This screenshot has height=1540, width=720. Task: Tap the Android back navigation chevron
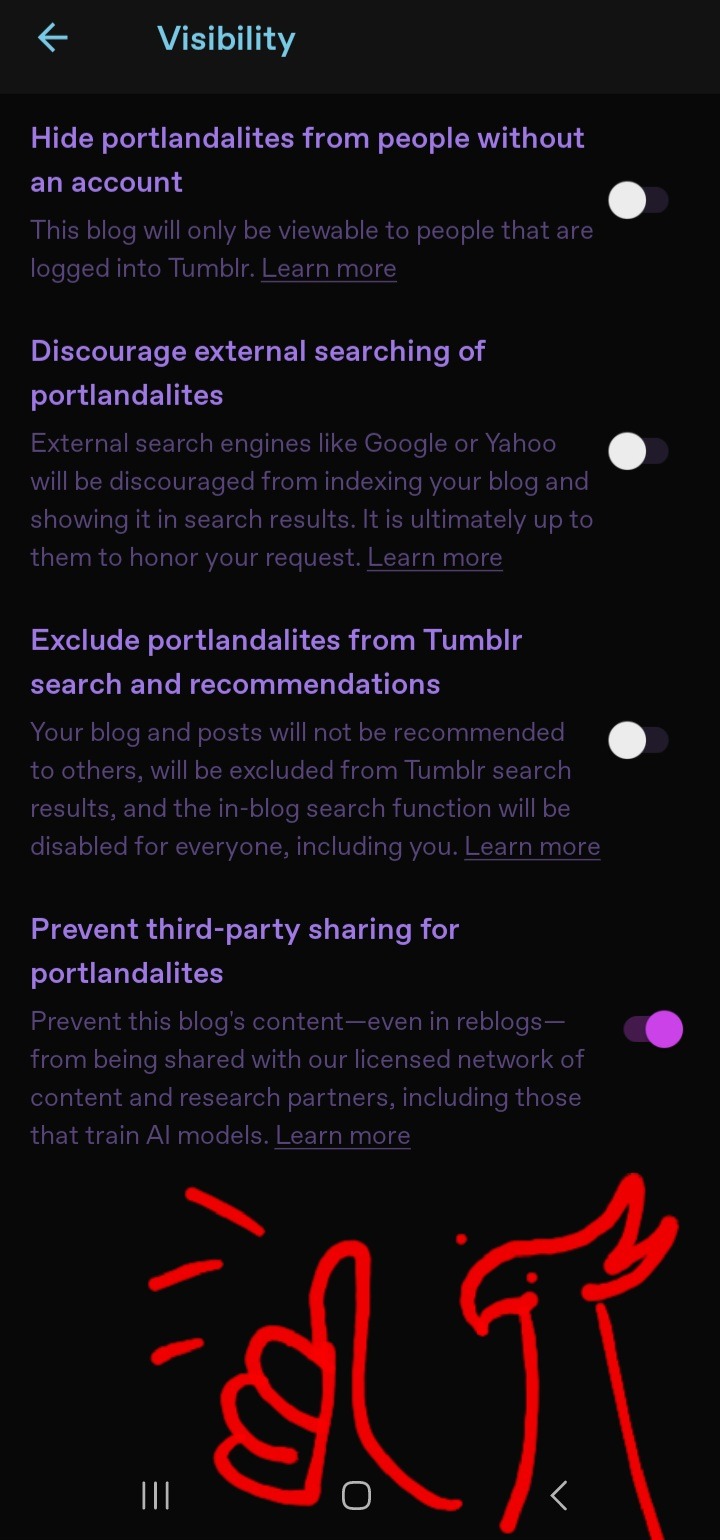(x=559, y=1495)
